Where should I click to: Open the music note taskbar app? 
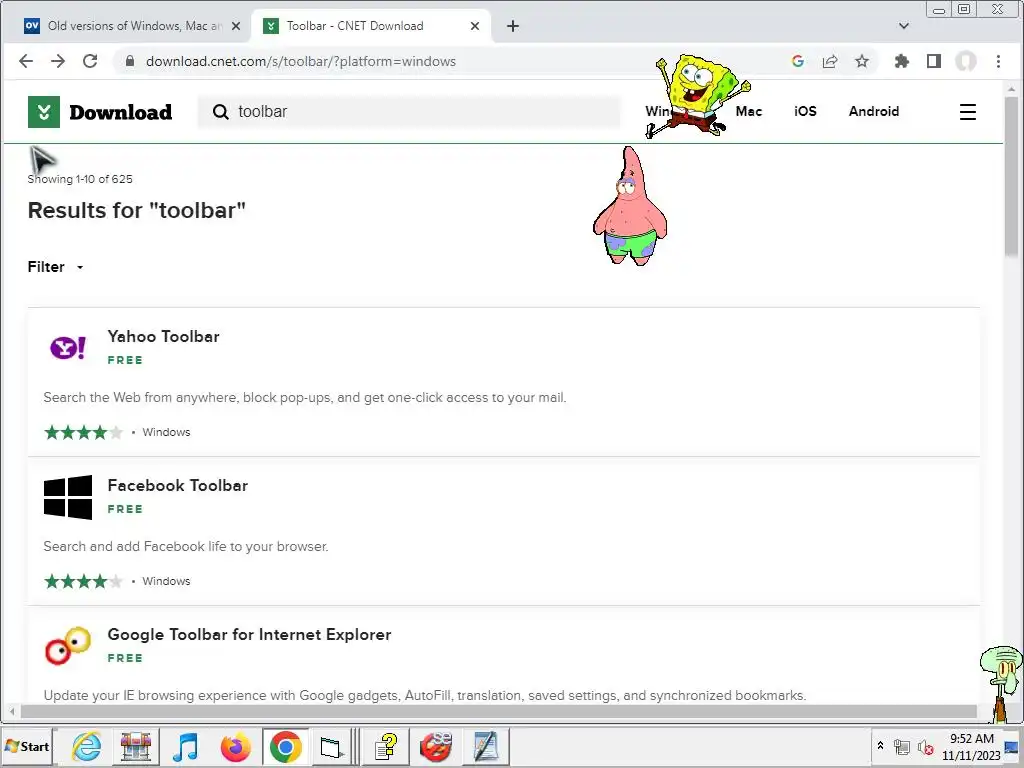click(x=185, y=746)
